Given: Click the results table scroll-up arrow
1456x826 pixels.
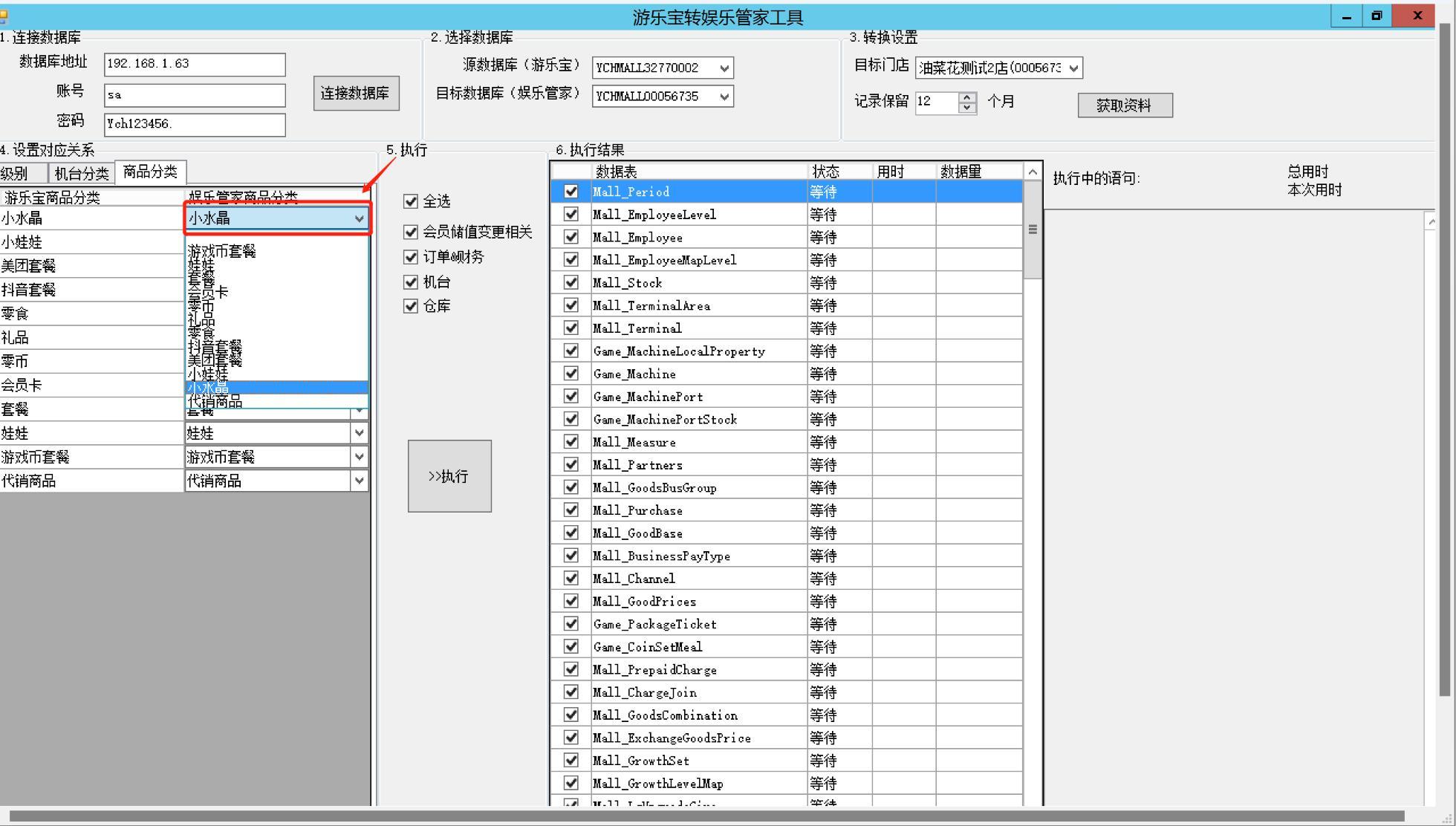Looking at the screenshot, I should click(1033, 172).
